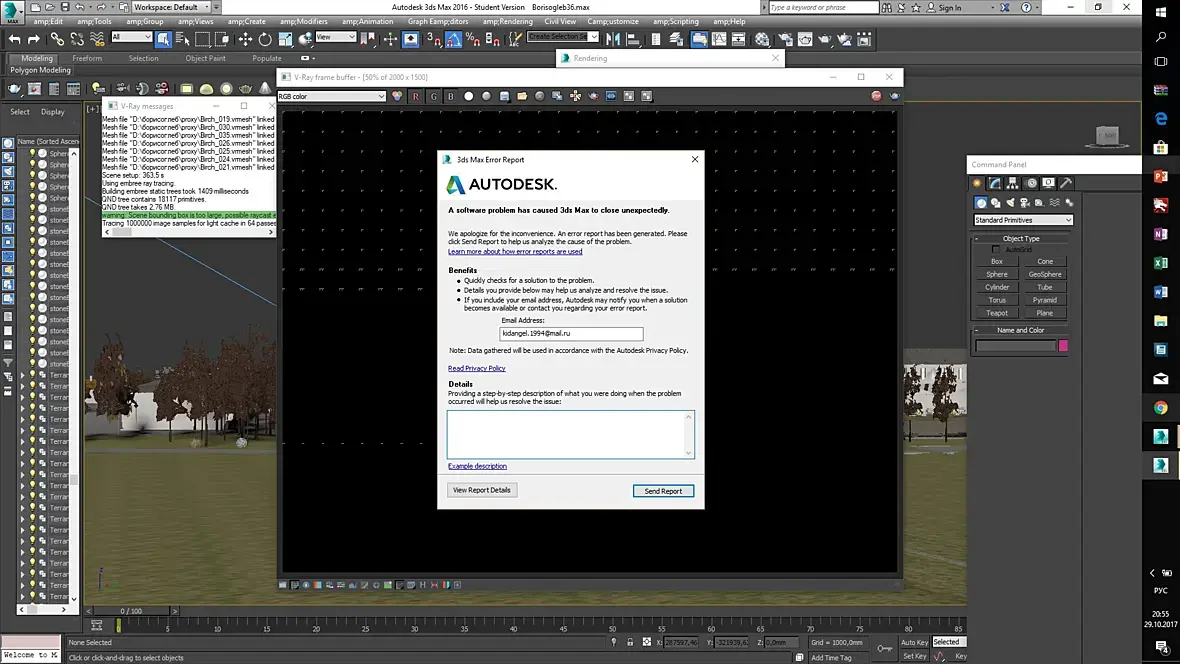
Task: Switch to the Freeform ribbon tab
Action: pos(87,58)
